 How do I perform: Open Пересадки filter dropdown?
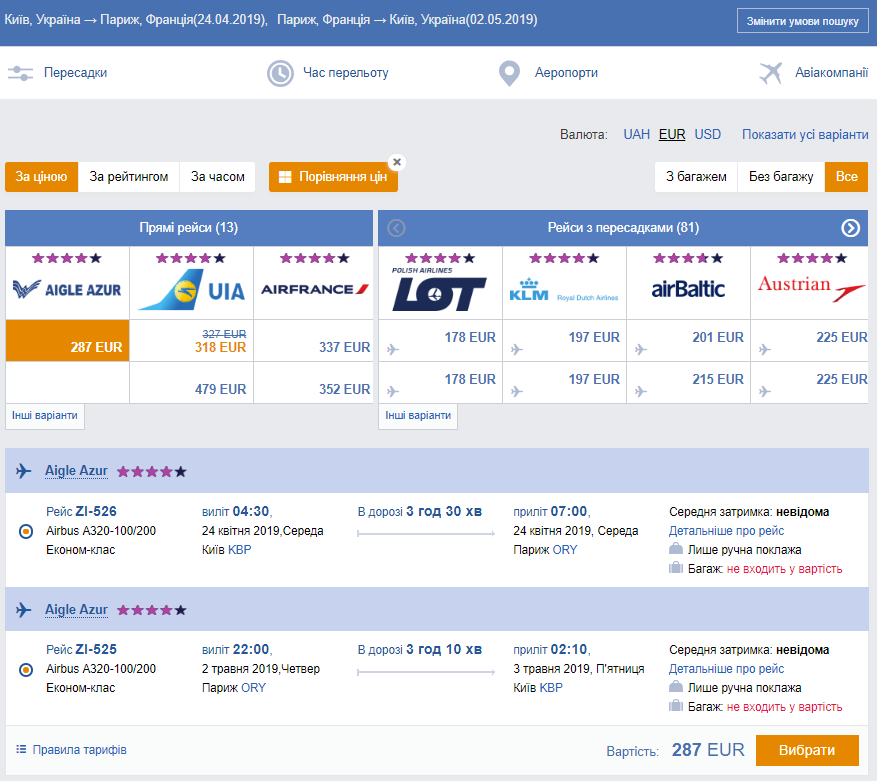pos(76,73)
